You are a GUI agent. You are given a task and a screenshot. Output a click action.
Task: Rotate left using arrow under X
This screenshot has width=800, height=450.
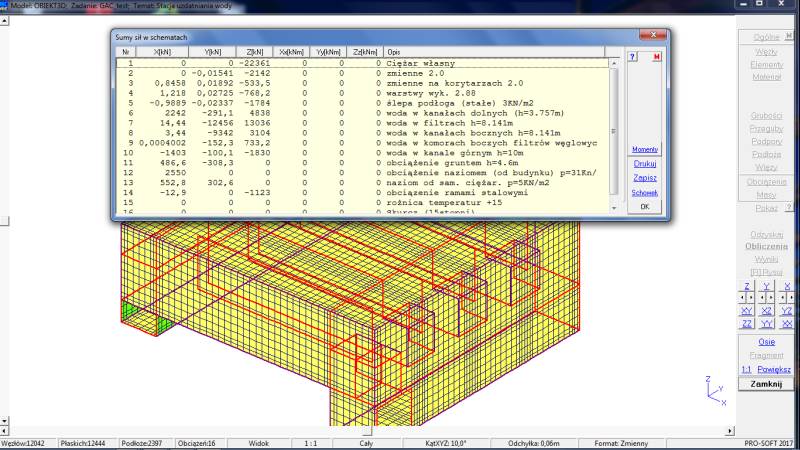click(783, 297)
